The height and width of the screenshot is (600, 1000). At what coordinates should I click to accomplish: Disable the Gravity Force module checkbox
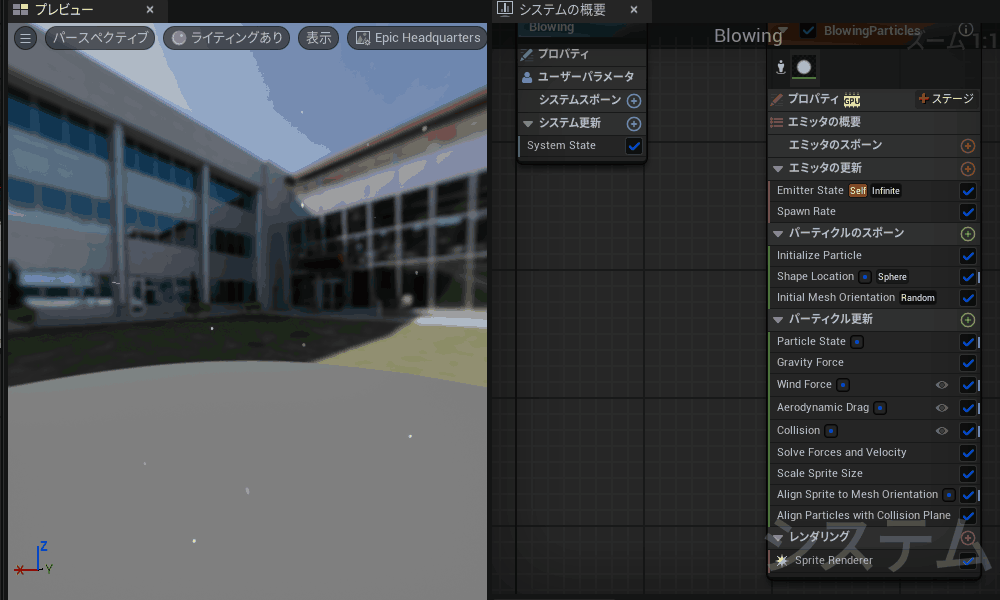click(x=967, y=363)
